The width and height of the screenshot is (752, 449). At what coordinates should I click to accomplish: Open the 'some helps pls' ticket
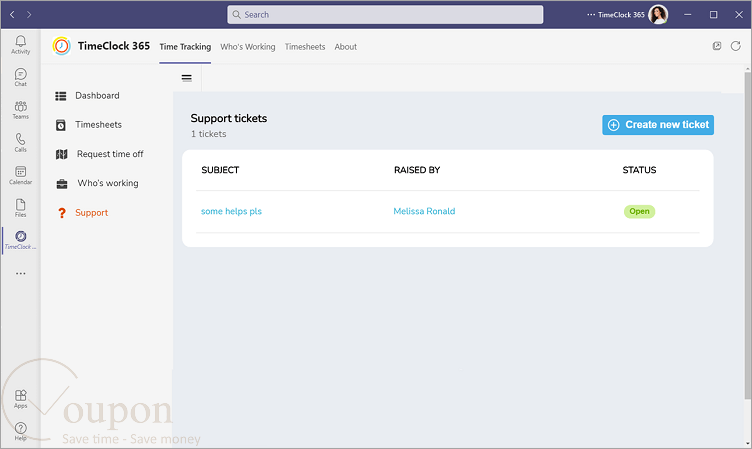pyautogui.click(x=232, y=211)
